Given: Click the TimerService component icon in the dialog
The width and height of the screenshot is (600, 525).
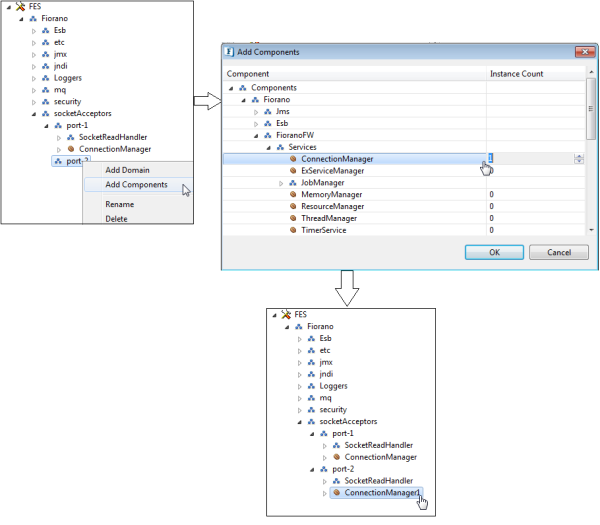Looking at the screenshot, I should [292, 230].
